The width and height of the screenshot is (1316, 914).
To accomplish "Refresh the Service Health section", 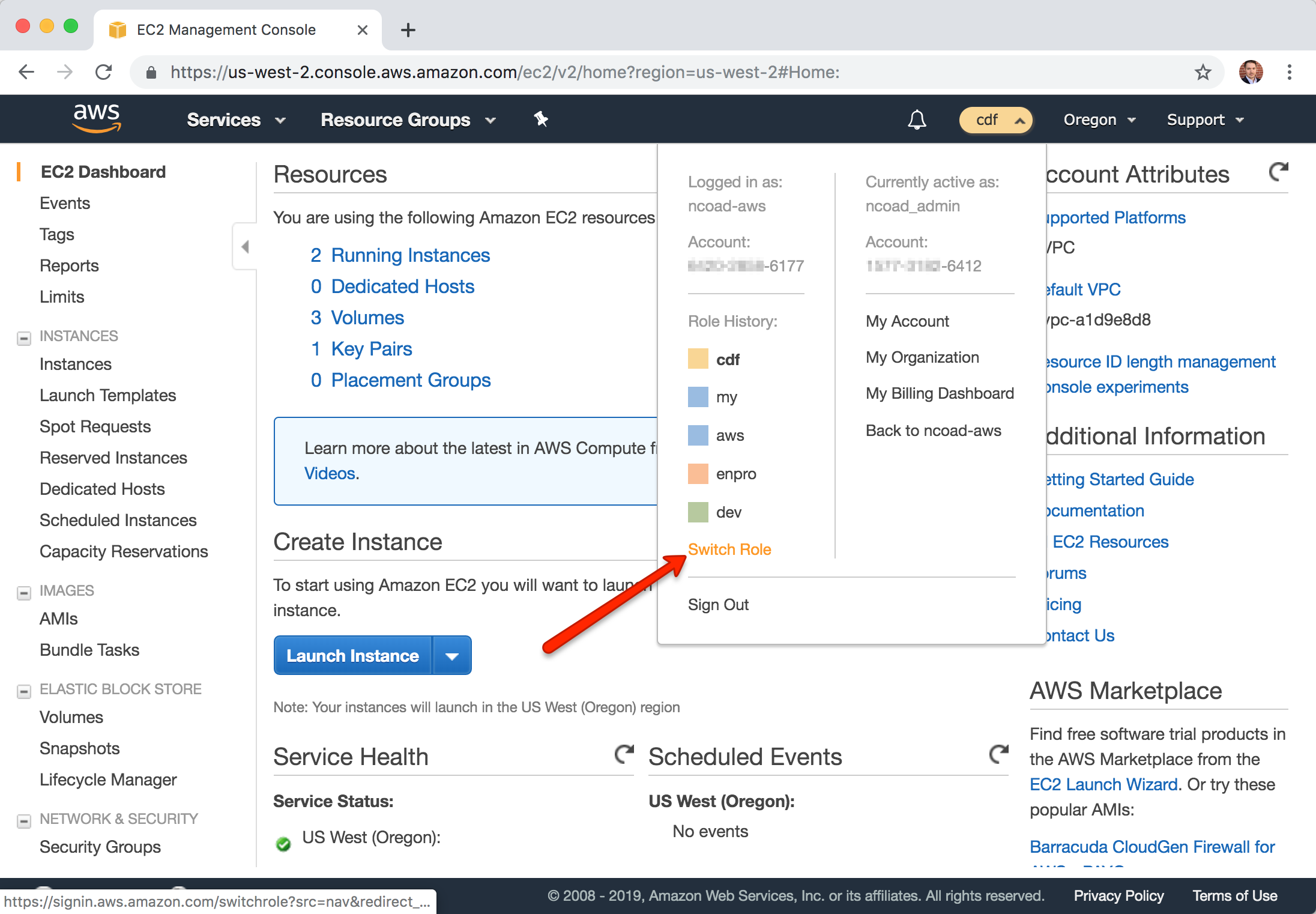I will click(x=624, y=754).
